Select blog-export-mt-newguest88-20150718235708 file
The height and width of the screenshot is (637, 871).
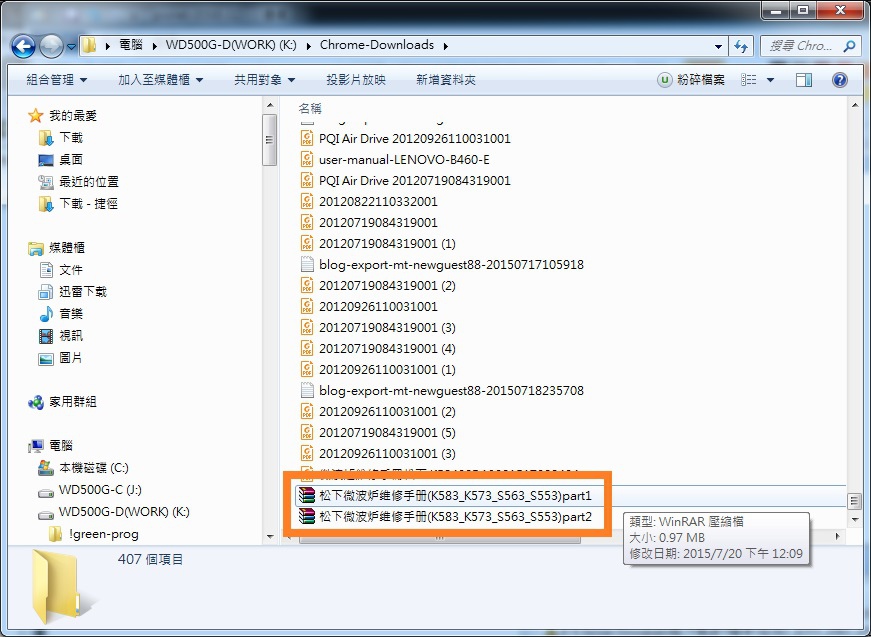451,390
